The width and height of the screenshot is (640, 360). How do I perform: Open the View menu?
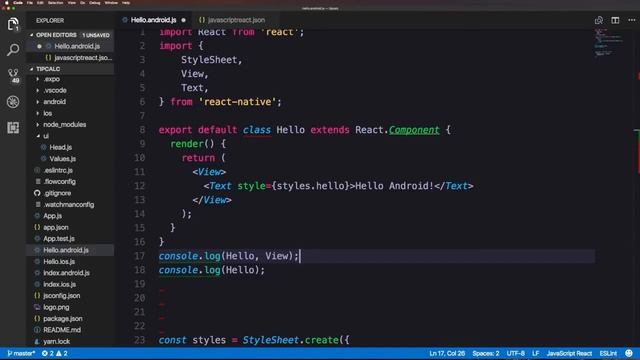click(x=72, y=3)
